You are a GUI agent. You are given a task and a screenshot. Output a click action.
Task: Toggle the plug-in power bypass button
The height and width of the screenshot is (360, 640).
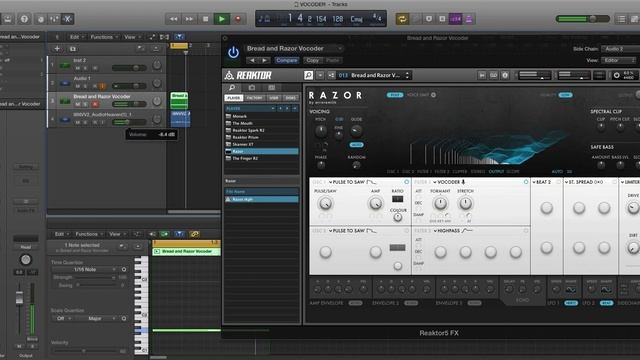coord(233,53)
